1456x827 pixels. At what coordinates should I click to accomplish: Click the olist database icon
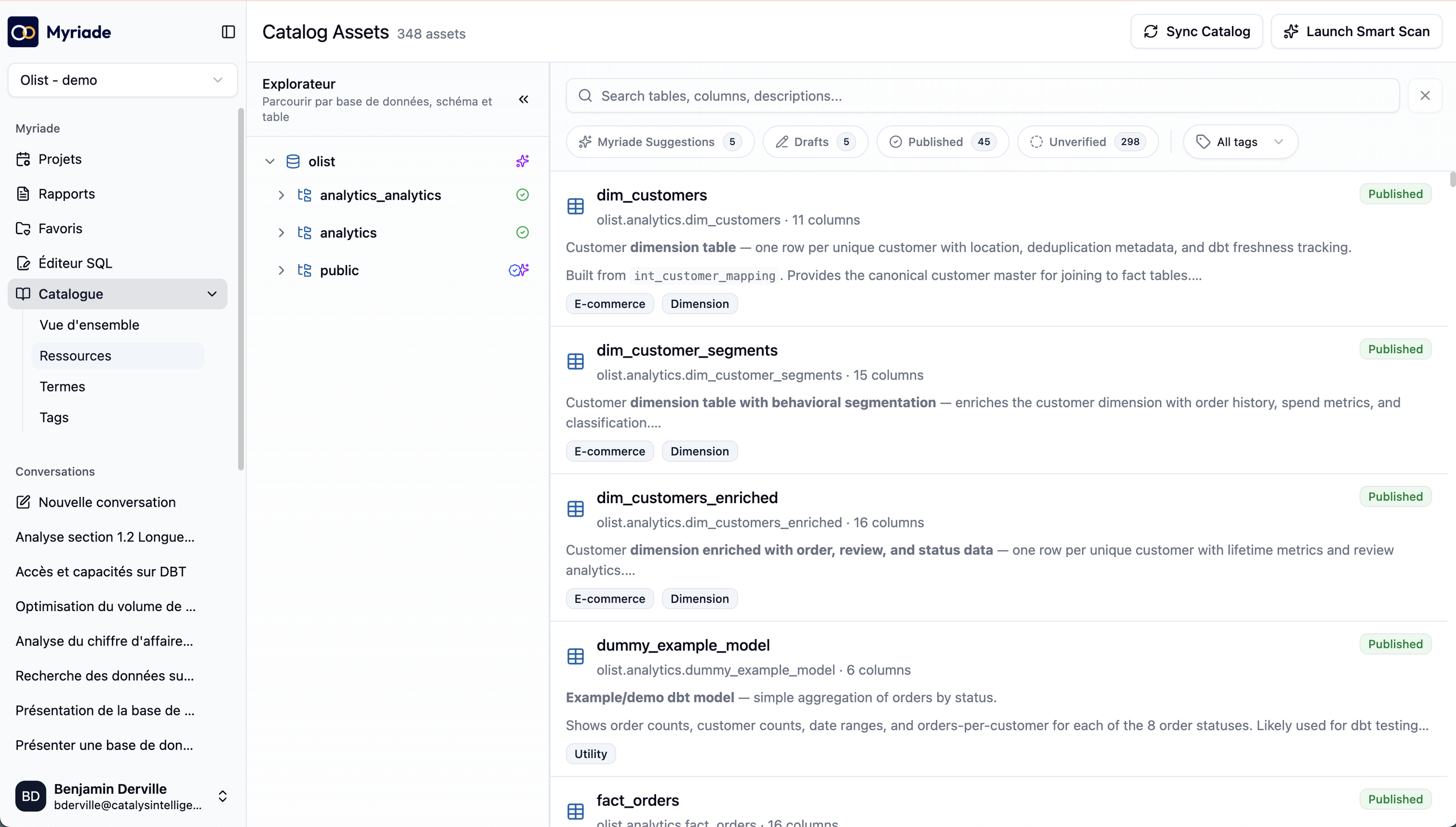pyautogui.click(x=293, y=161)
